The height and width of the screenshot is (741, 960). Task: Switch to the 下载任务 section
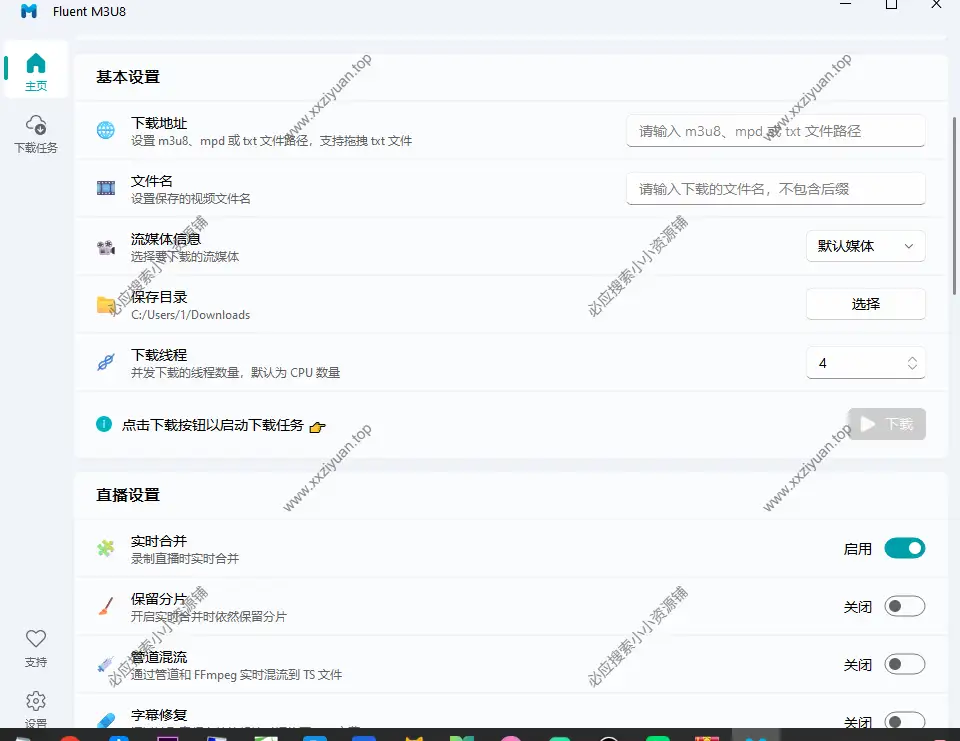point(36,133)
